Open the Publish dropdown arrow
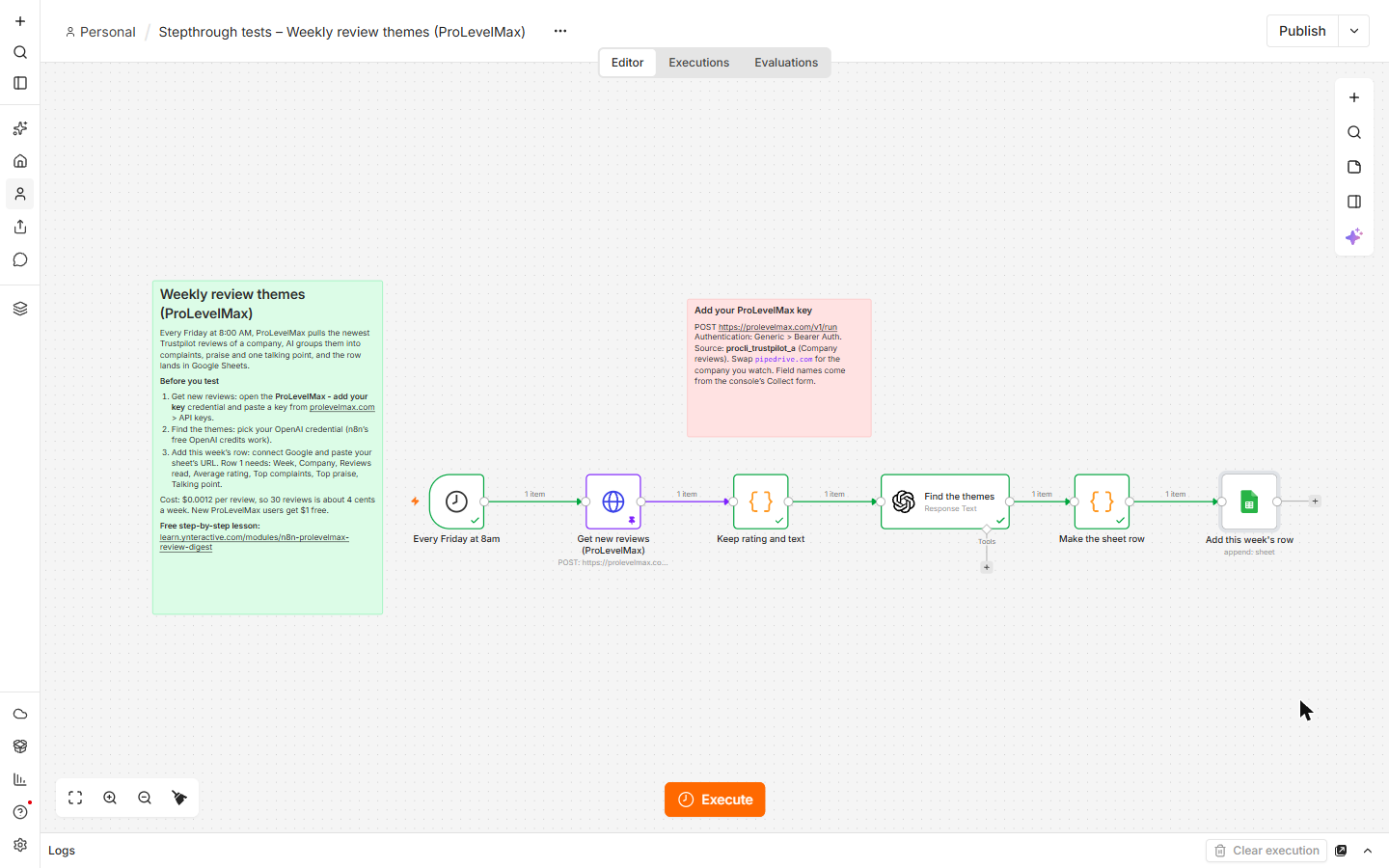 1353,31
